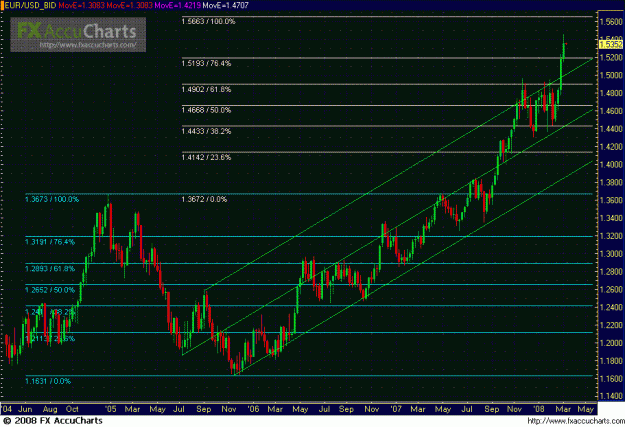
Task: Click the EUR/USD_BID chart title
Action: [29, 6]
